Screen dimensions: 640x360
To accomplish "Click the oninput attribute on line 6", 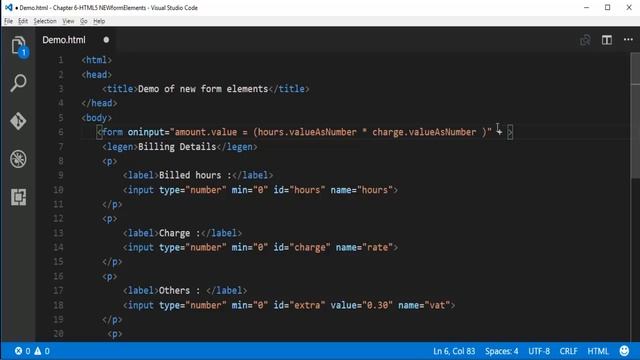I will 146,132.
